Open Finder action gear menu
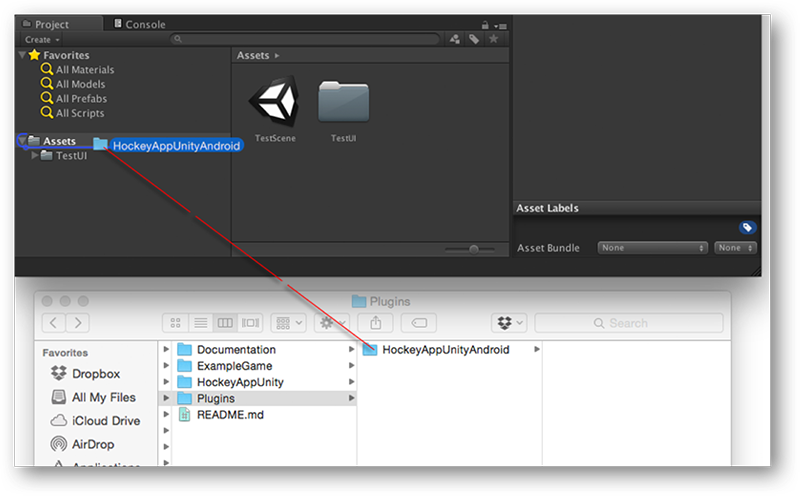 (x=332, y=323)
